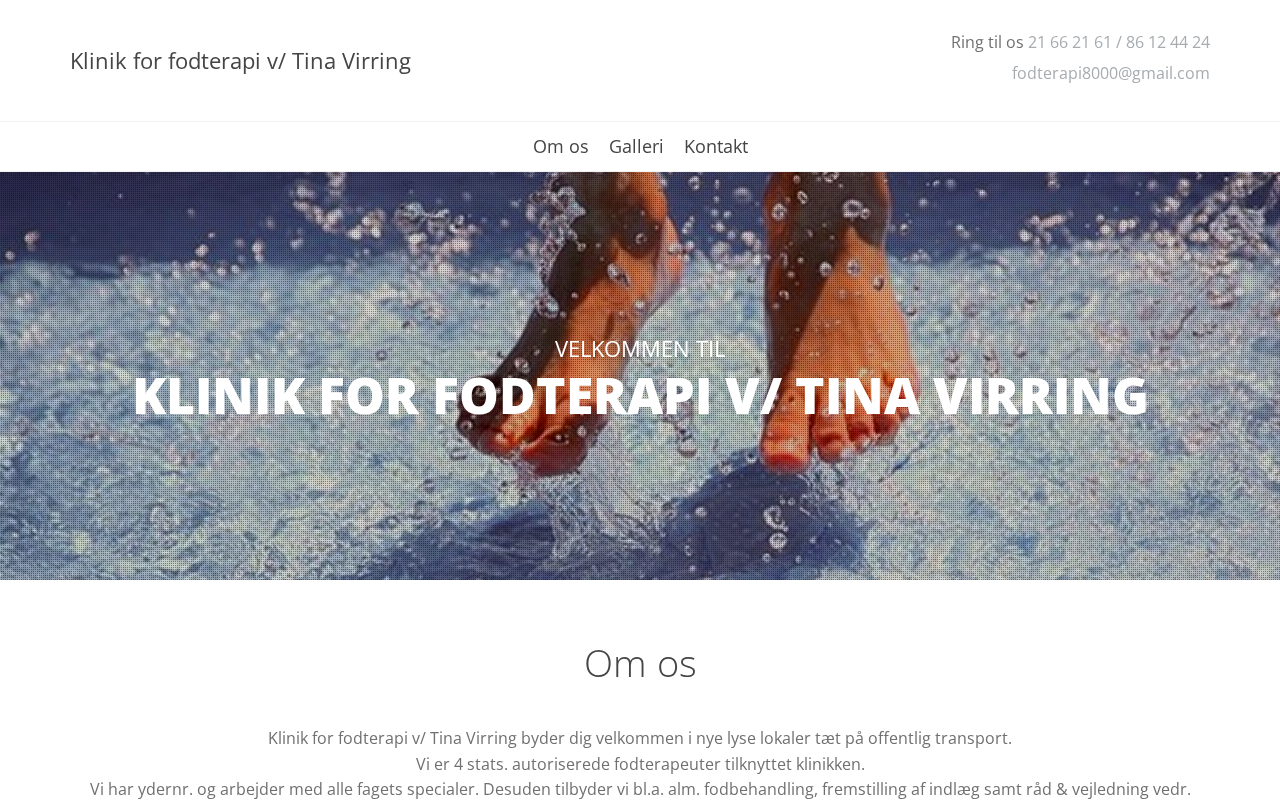Call phone number 21 66 21 61

tap(1070, 42)
